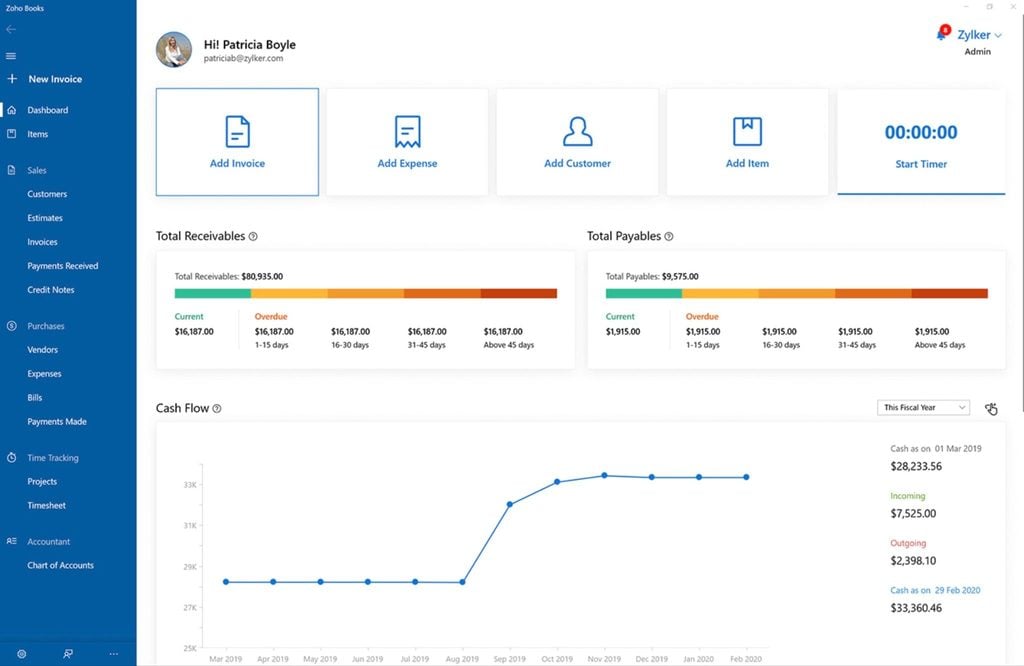This screenshot has width=1024, height=666.
Task: Click the Accountant section icon
Action: 11,541
